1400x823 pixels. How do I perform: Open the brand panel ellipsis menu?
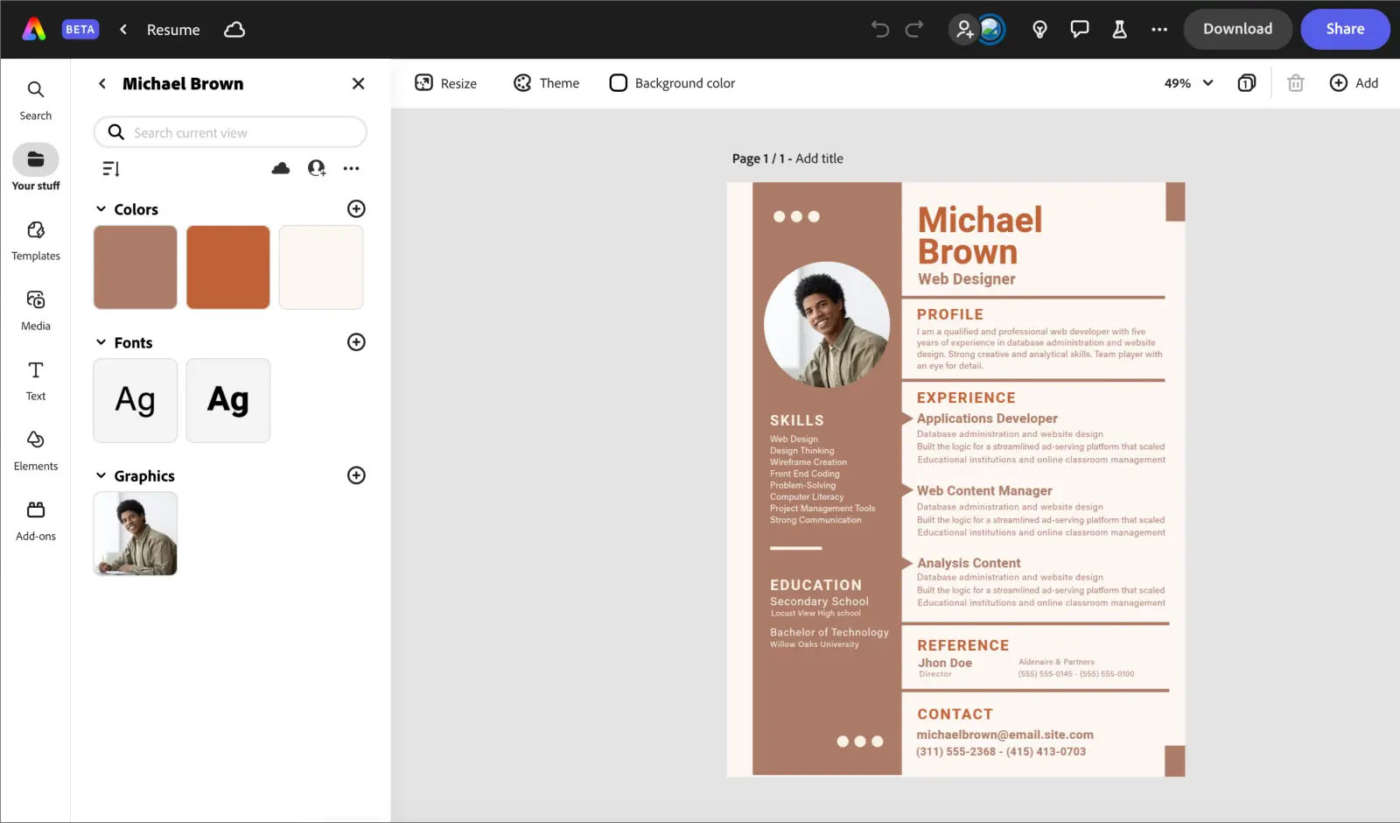[351, 168]
